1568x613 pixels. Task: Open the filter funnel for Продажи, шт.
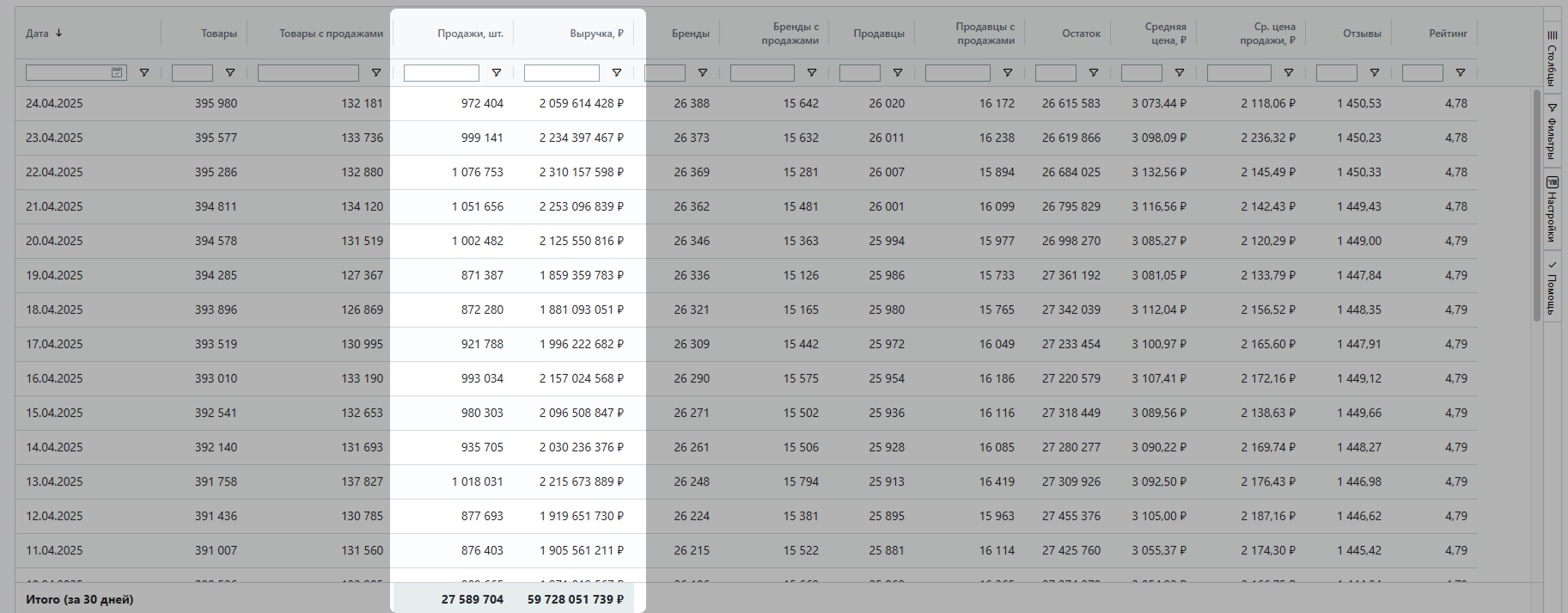[x=497, y=73]
